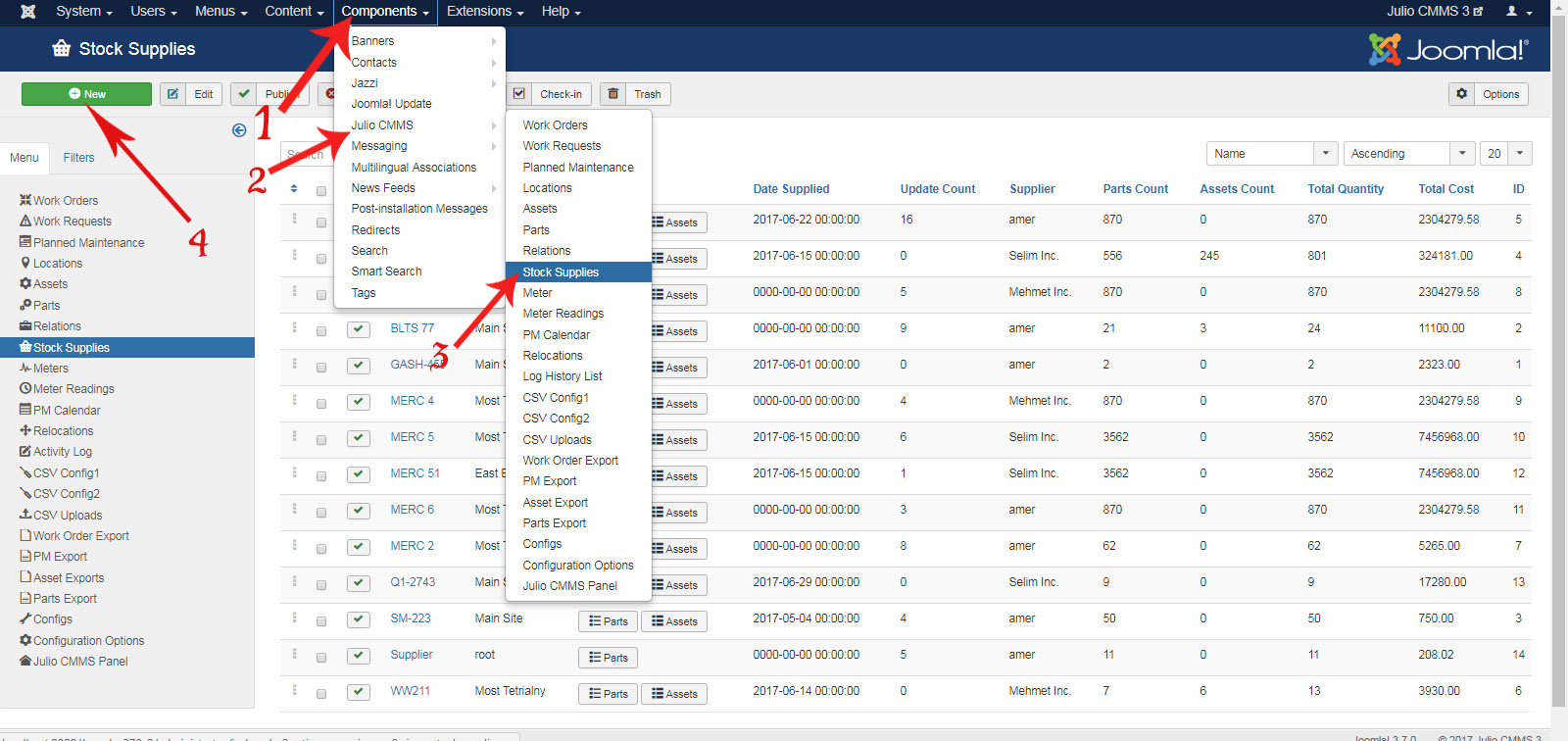This screenshot has height=741, width=1568.
Task: Open the 20 items-per-page dropdown
Action: pos(1506,154)
